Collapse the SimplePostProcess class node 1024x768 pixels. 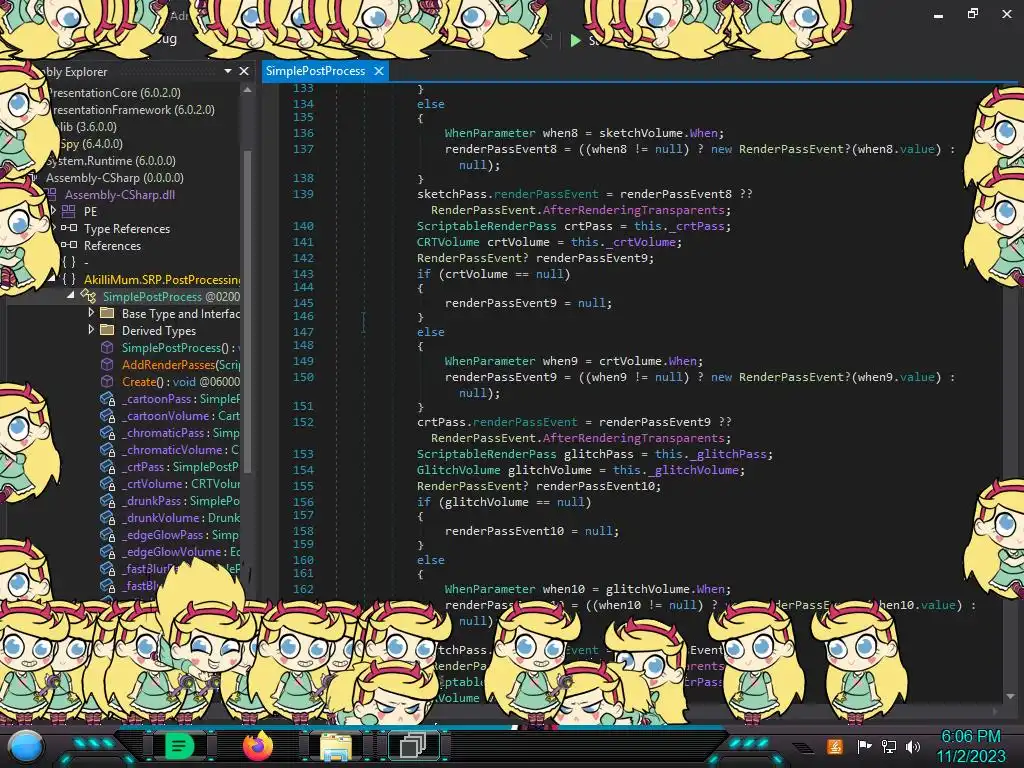[71, 296]
